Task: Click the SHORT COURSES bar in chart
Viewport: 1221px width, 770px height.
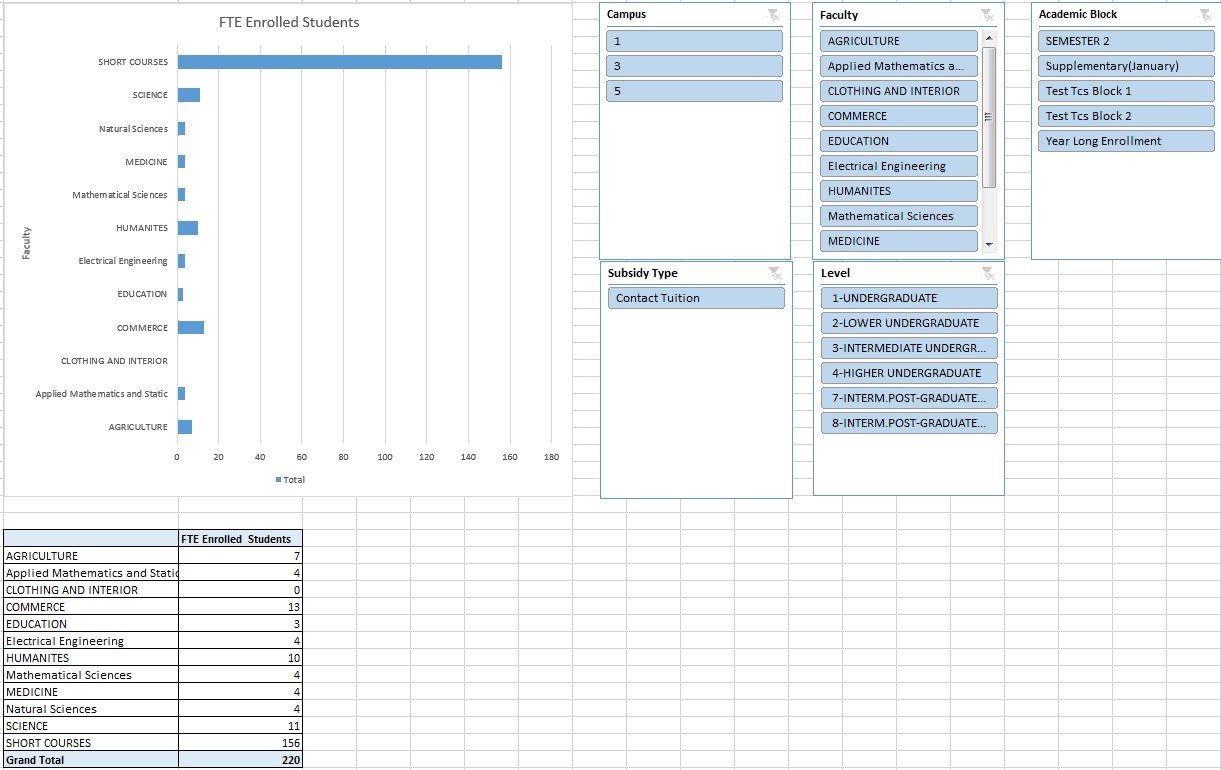Action: click(340, 62)
